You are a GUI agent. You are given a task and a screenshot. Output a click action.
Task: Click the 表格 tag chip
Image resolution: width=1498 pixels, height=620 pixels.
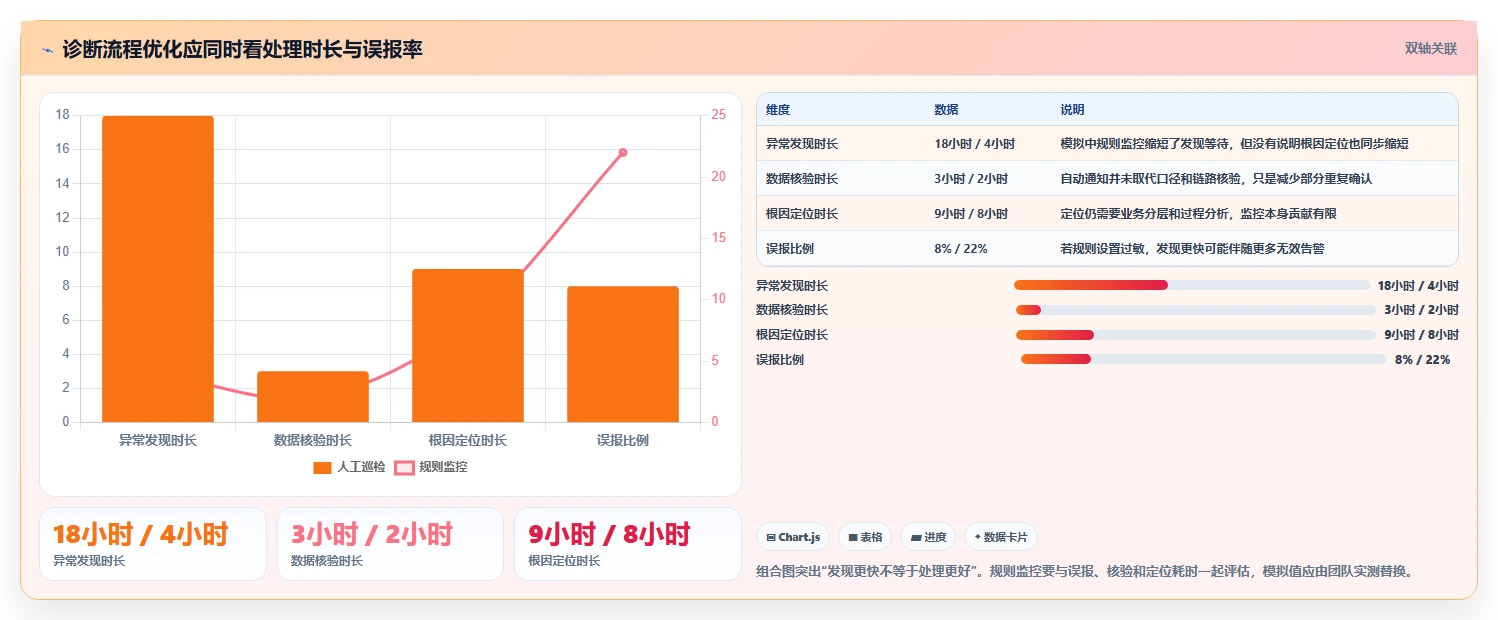(x=865, y=537)
